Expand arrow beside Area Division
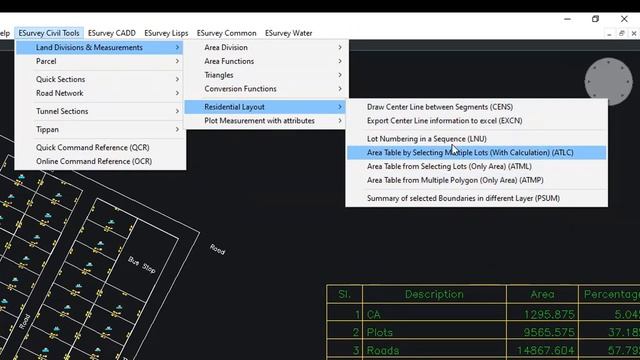Viewport: 640px width, 360px height. click(340, 47)
